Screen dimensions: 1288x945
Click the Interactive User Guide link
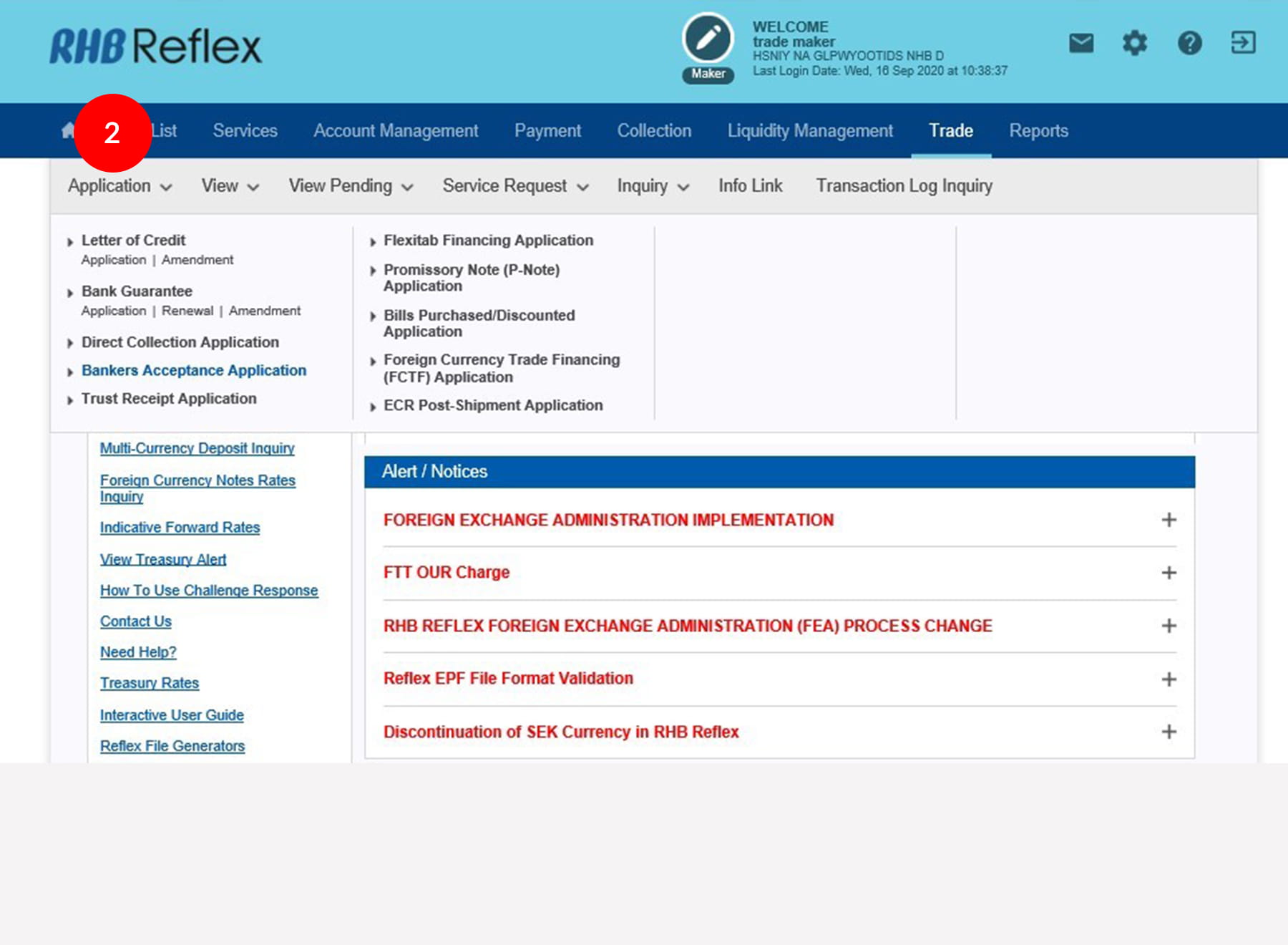pyautogui.click(x=172, y=715)
